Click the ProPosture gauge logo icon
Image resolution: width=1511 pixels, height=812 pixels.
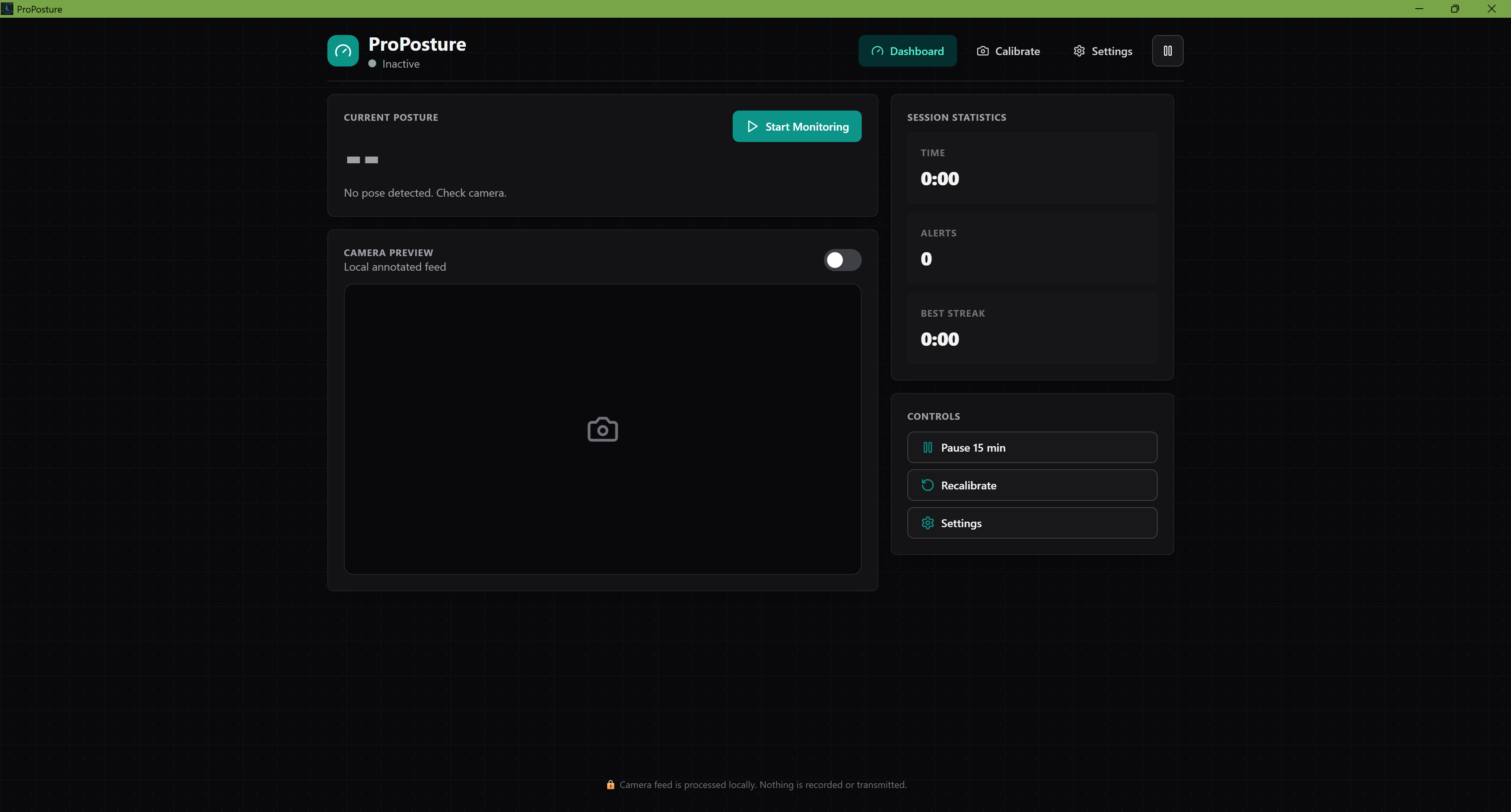coord(343,51)
